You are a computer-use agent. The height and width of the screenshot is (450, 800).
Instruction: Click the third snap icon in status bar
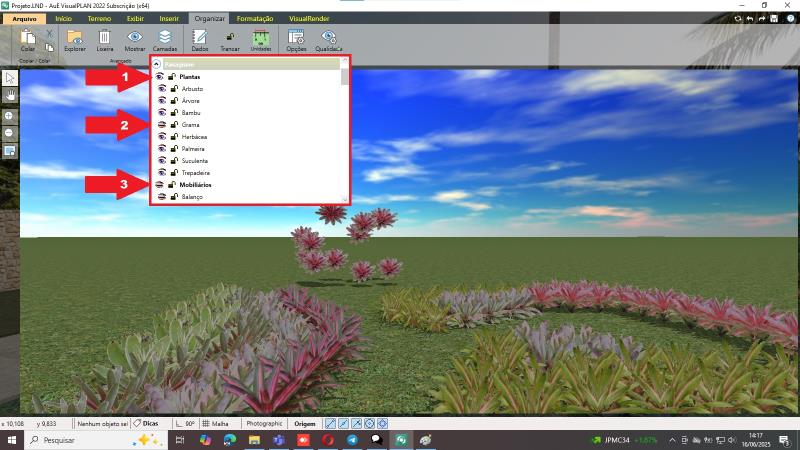click(357, 423)
